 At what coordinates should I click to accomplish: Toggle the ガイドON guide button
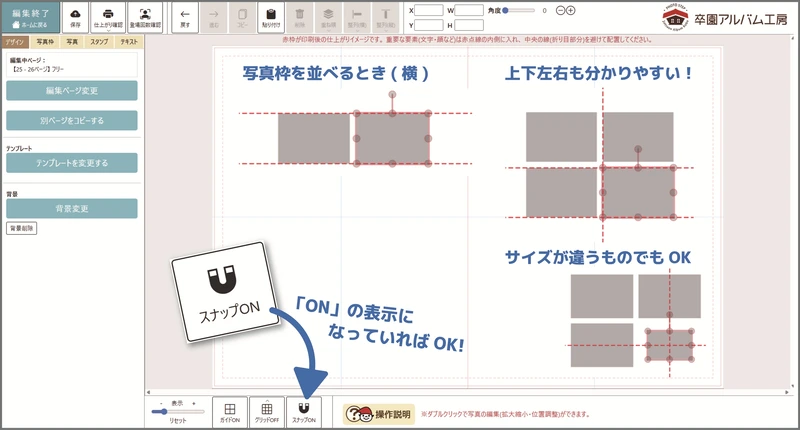coord(230,412)
